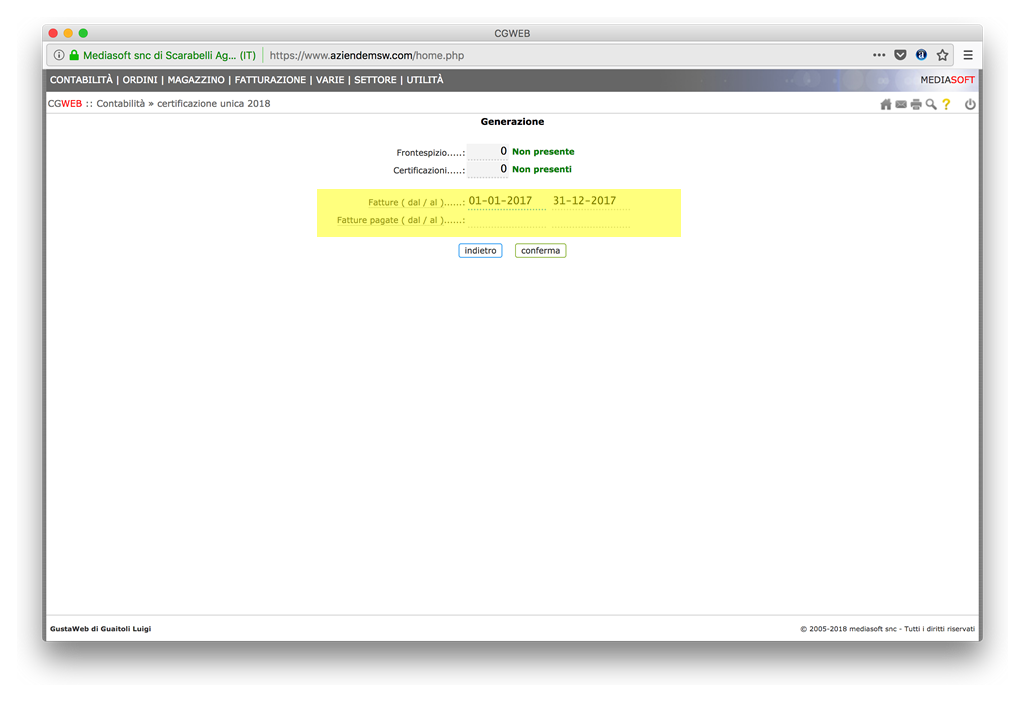Open the mail envelope icon
Screen dimensions: 1024x701
901,105
